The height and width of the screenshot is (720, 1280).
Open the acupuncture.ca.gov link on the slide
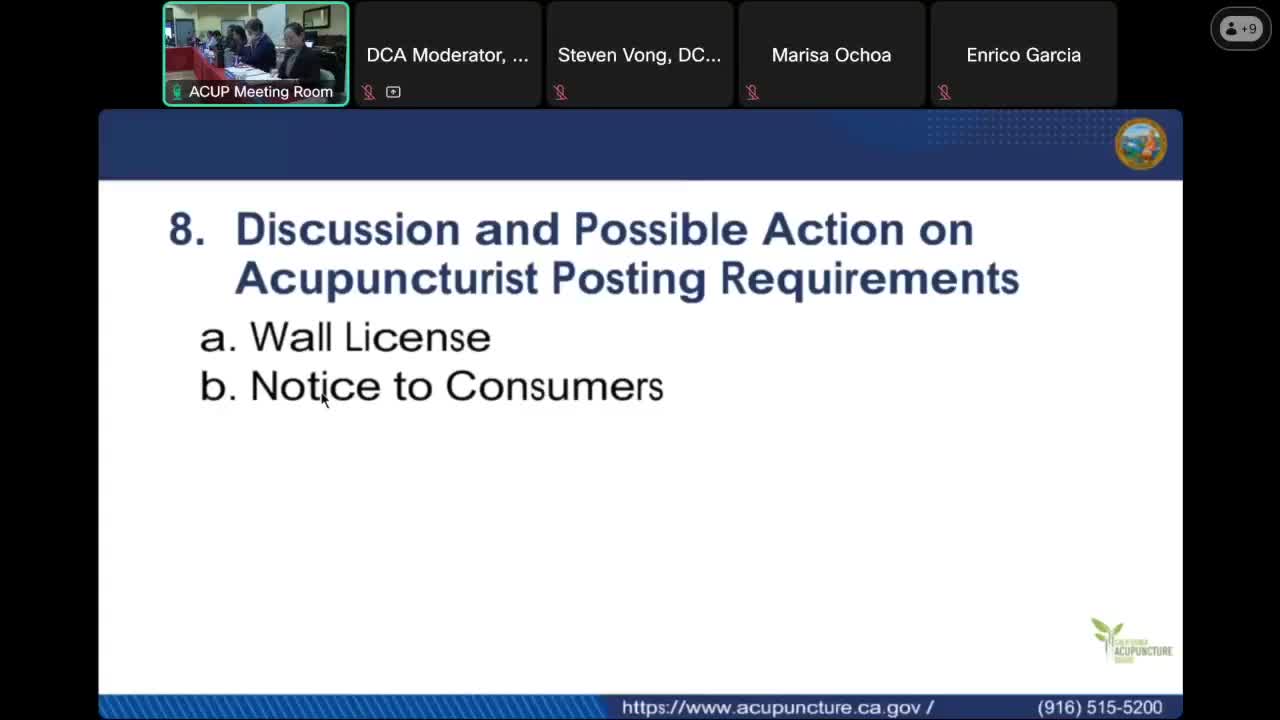[778, 707]
